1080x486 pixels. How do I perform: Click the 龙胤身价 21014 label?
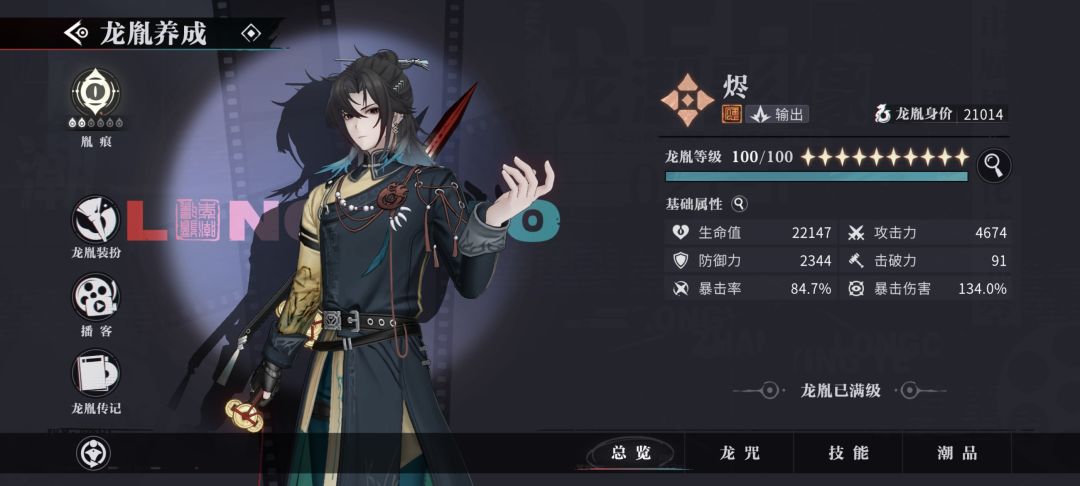tap(941, 114)
